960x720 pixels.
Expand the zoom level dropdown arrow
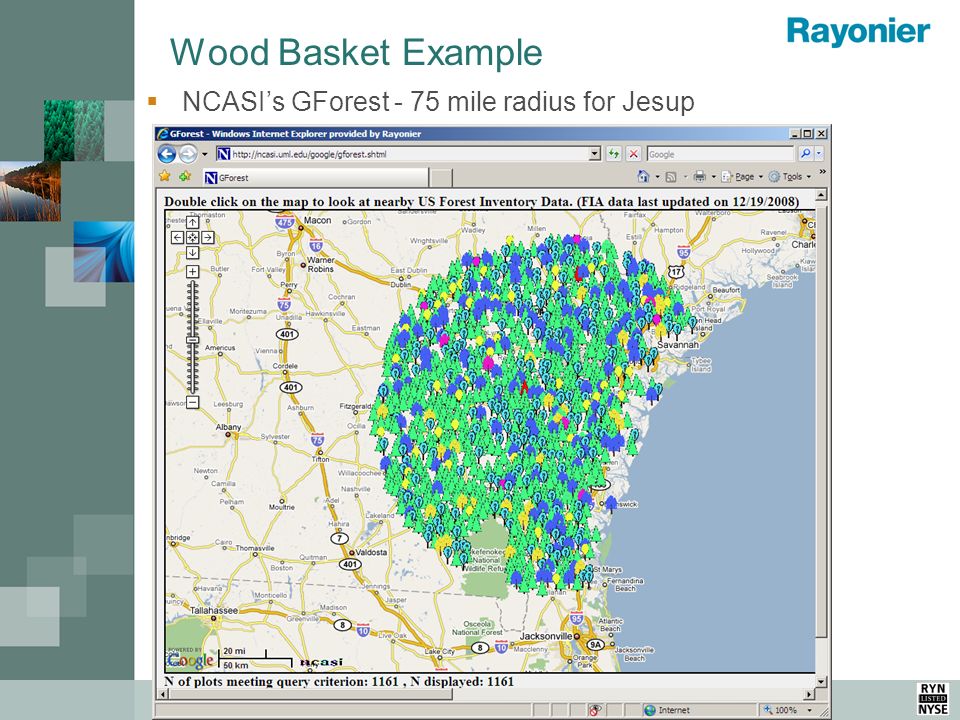809,710
